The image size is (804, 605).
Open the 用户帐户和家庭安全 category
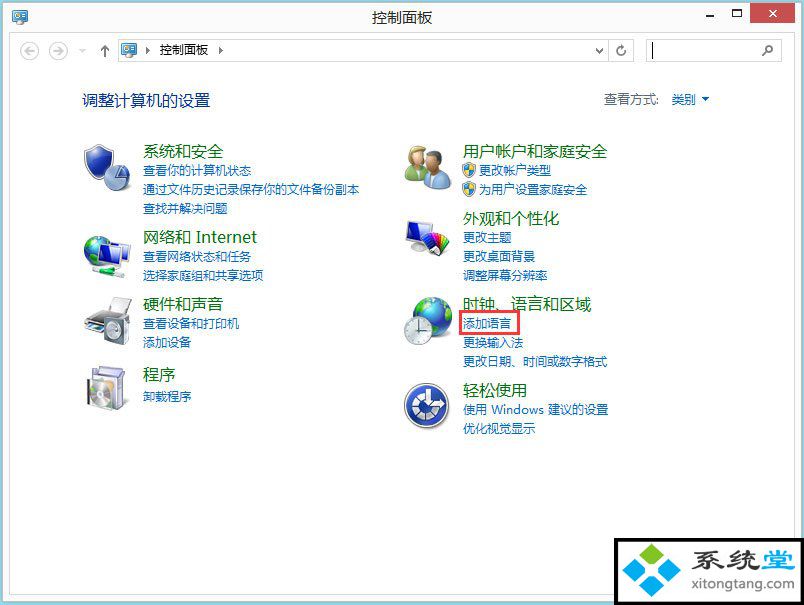coord(535,151)
